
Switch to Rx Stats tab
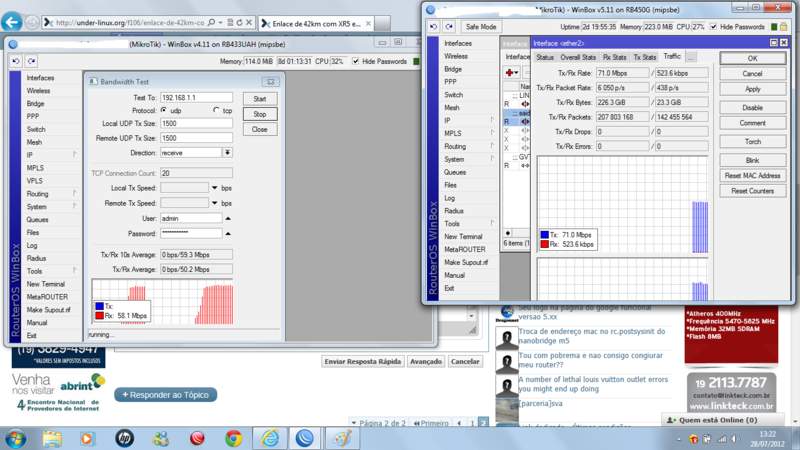click(614, 57)
